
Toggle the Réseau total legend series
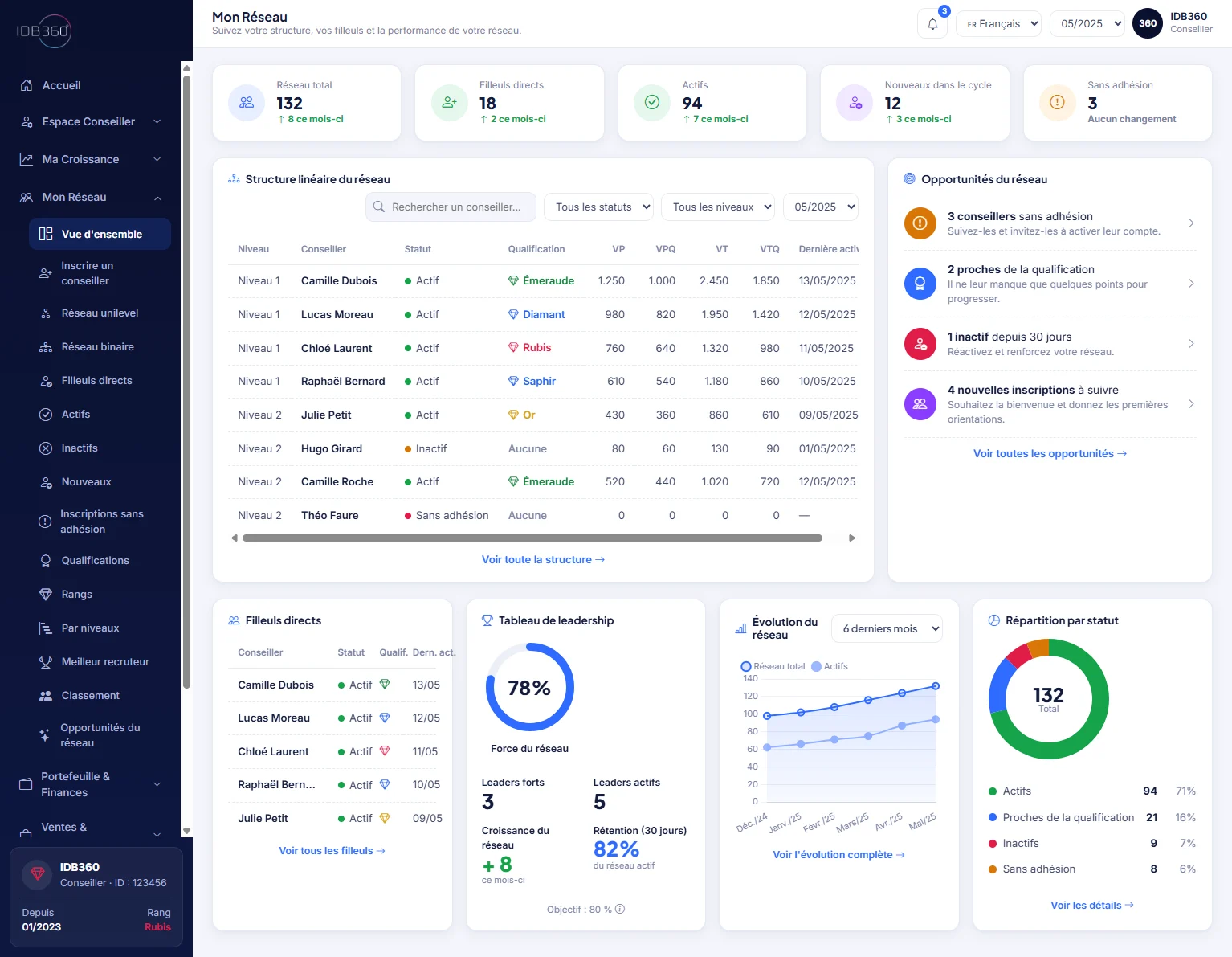point(773,666)
